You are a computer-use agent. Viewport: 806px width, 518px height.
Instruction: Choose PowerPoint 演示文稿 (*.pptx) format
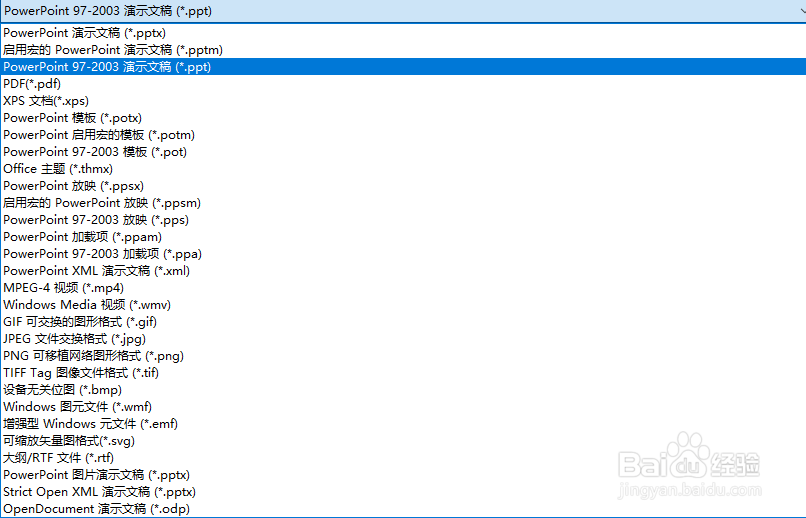[403, 33]
